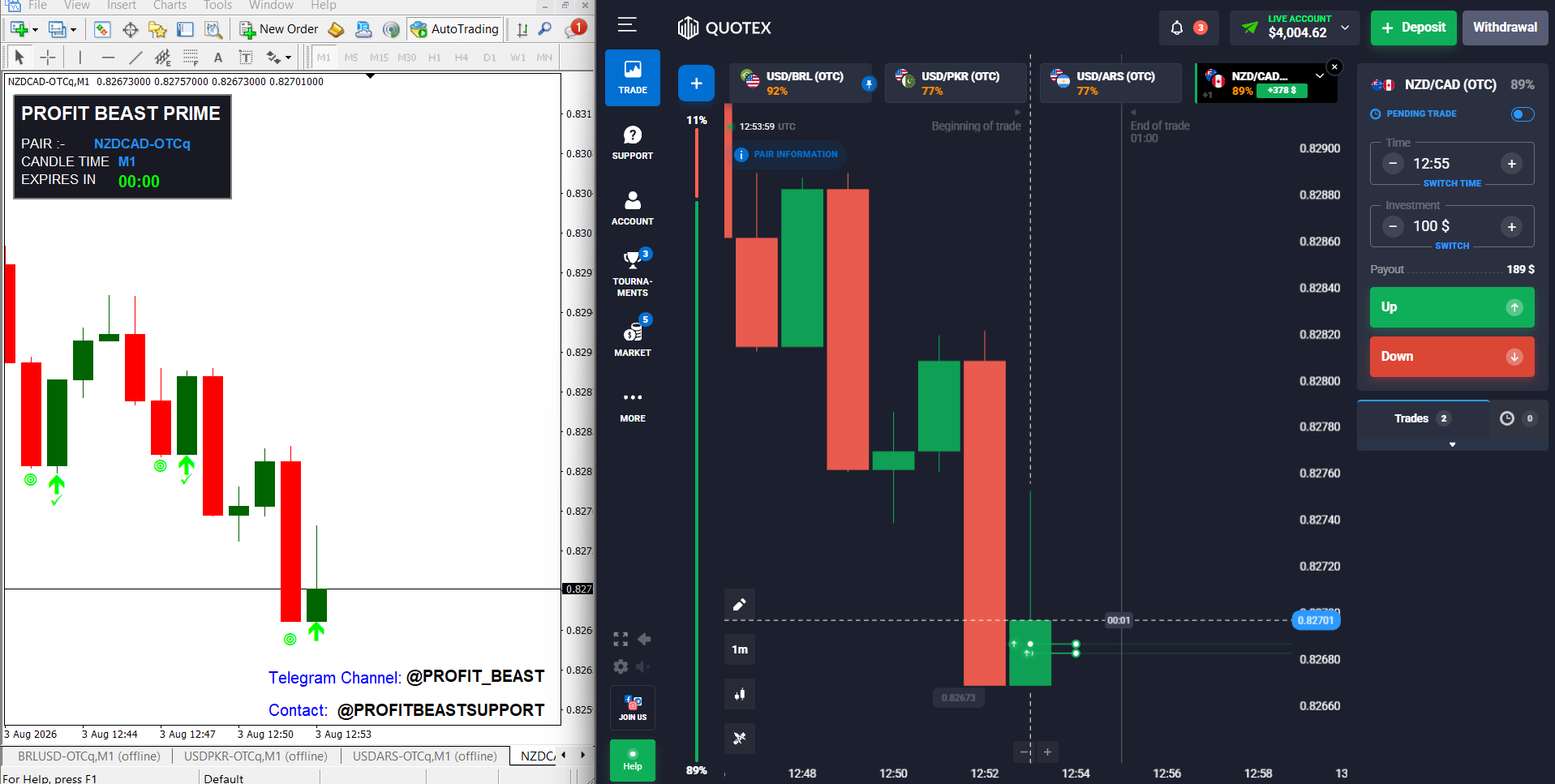Viewport: 1555px width, 784px height.
Task: Open the Charts menu in MetaTrader
Action: pyautogui.click(x=170, y=6)
